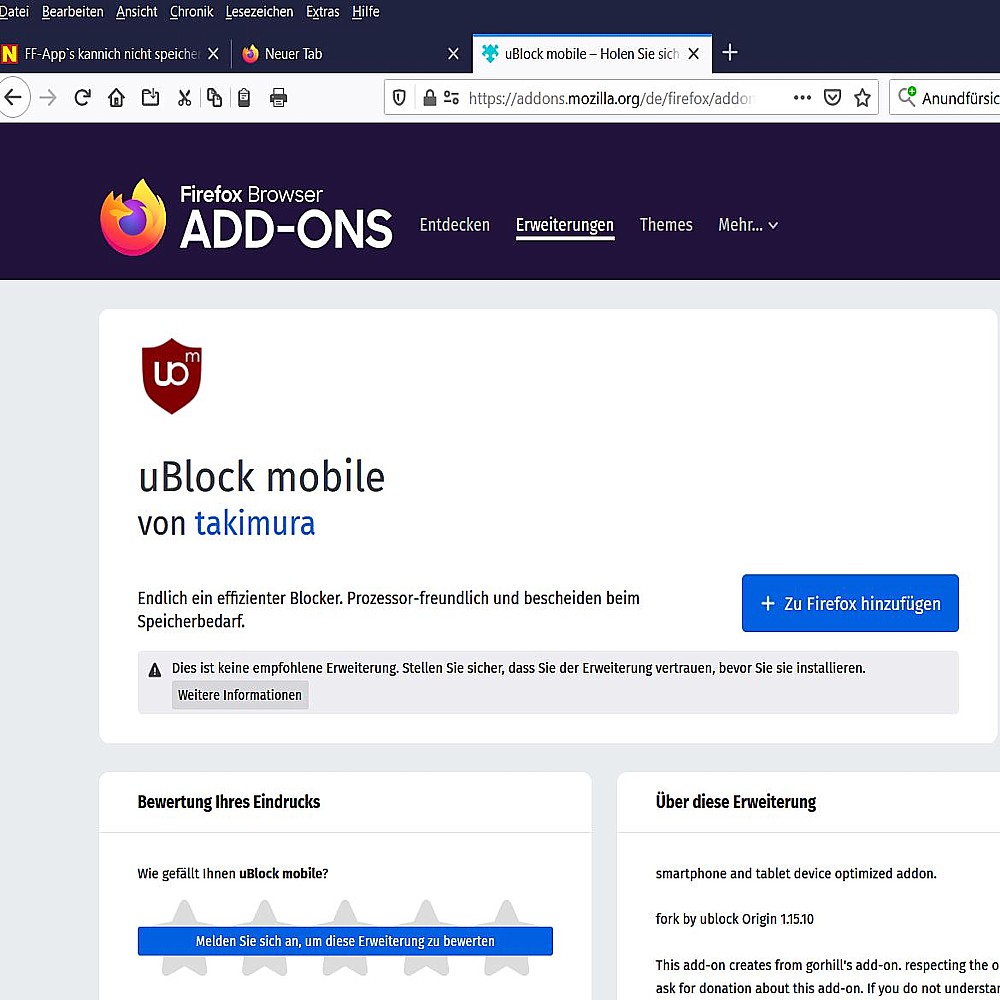
Task: Click the 'Über diese Erweiterung' heading
Action: [x=736, y=802]
